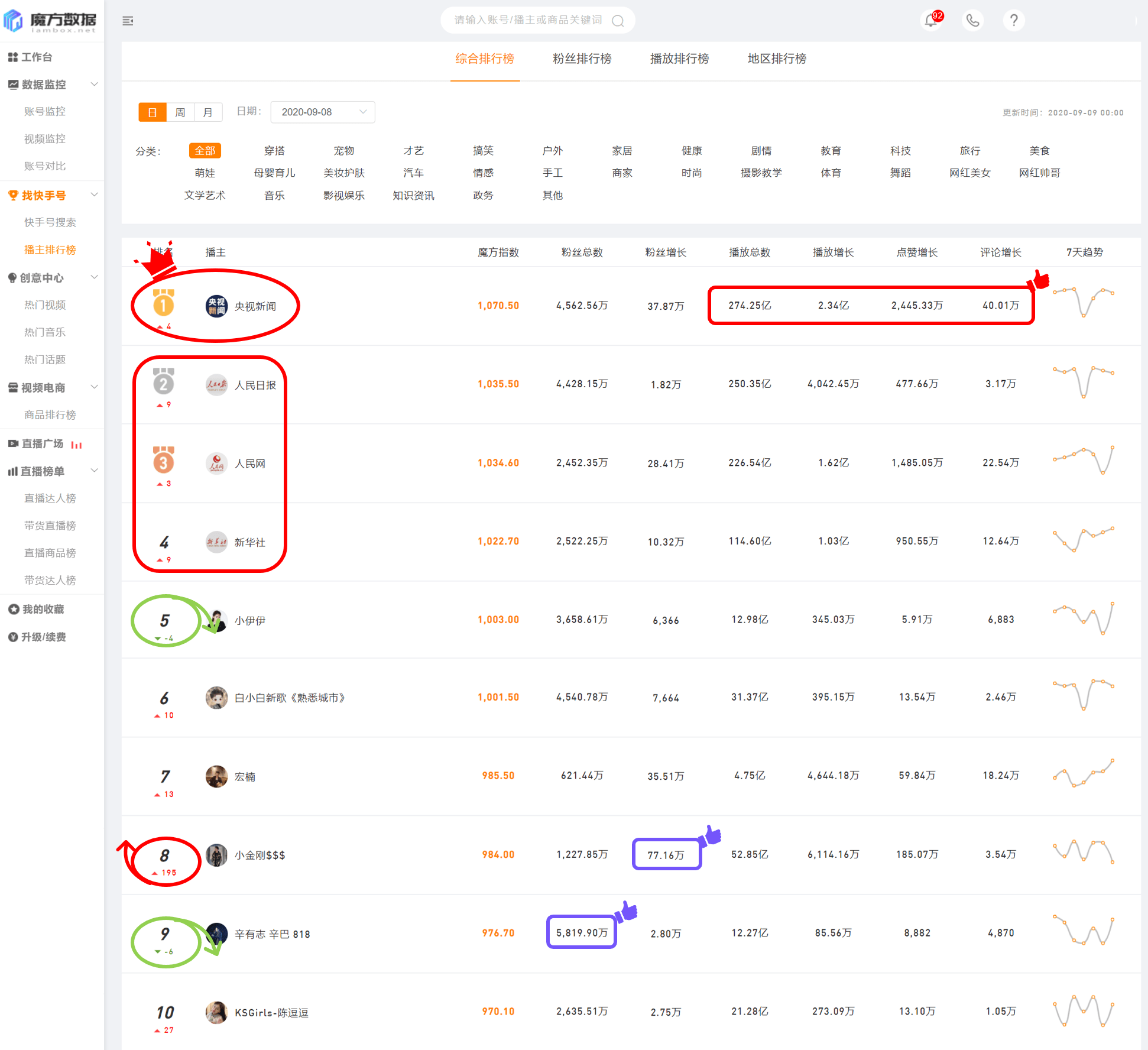Image resolution: width=1148 pixels, height=1050 pixels.
Task: Filter by 美食 category
Action: coord(1039,151)
